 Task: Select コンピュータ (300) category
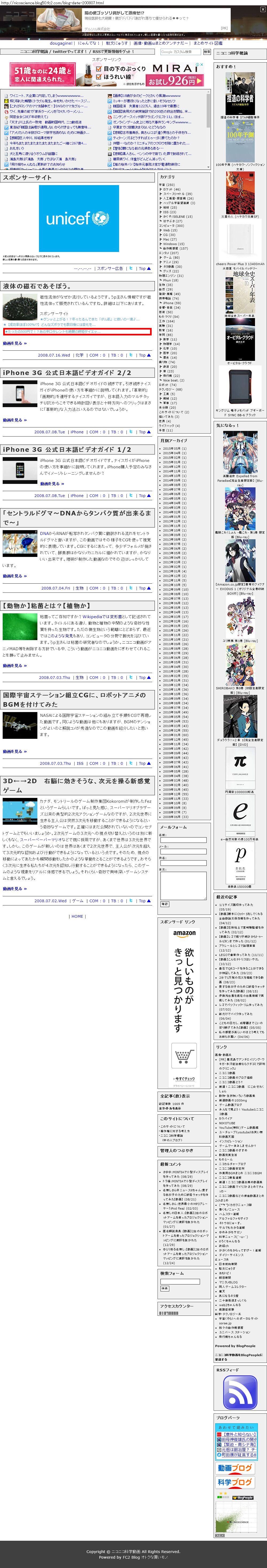click(x=171, y=226)
